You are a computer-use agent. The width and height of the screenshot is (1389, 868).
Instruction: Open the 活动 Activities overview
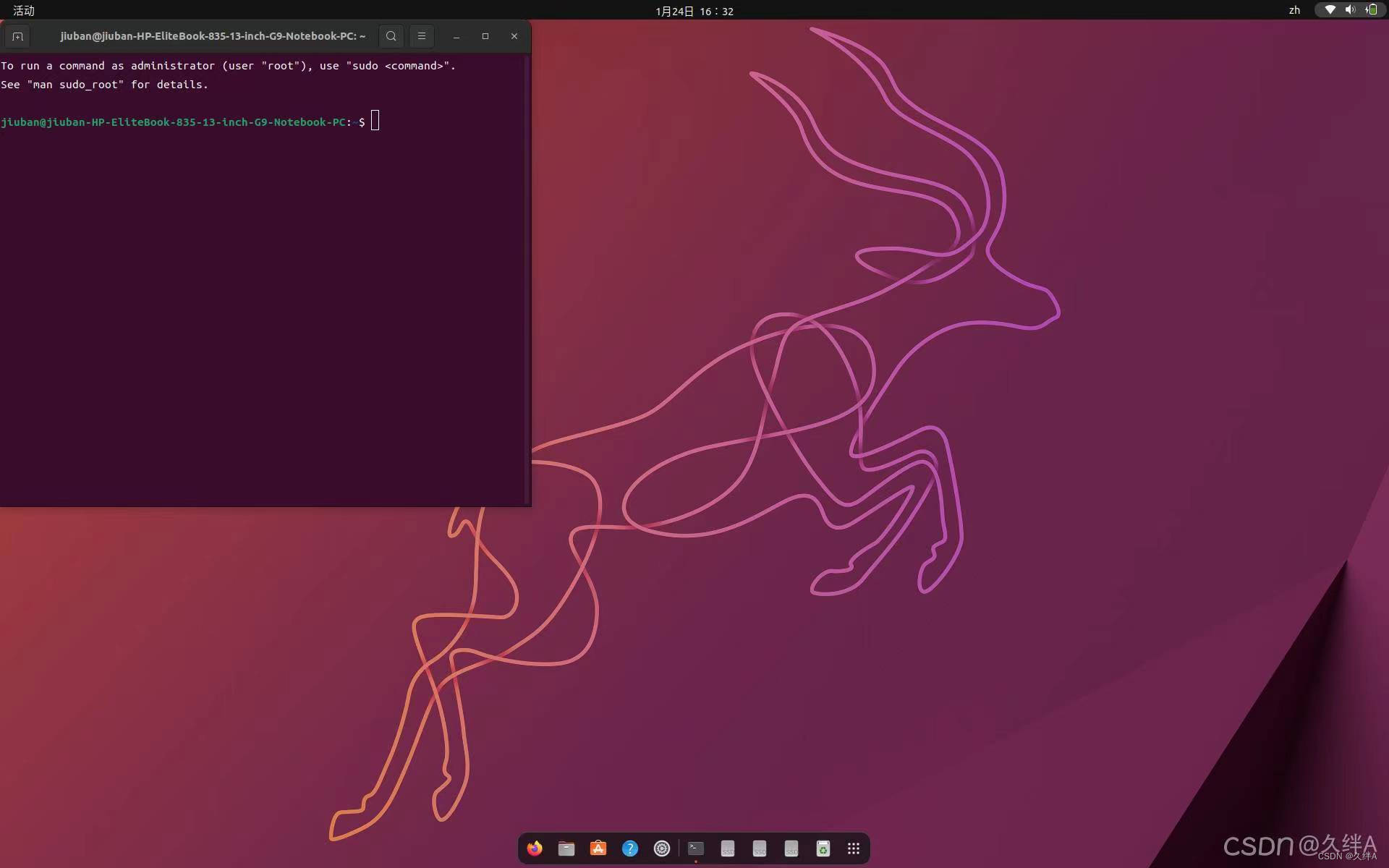pos(24,10)
